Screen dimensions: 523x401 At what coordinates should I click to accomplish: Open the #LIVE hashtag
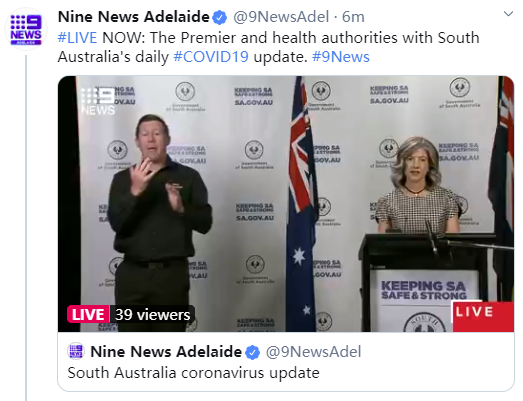[77, 38]
